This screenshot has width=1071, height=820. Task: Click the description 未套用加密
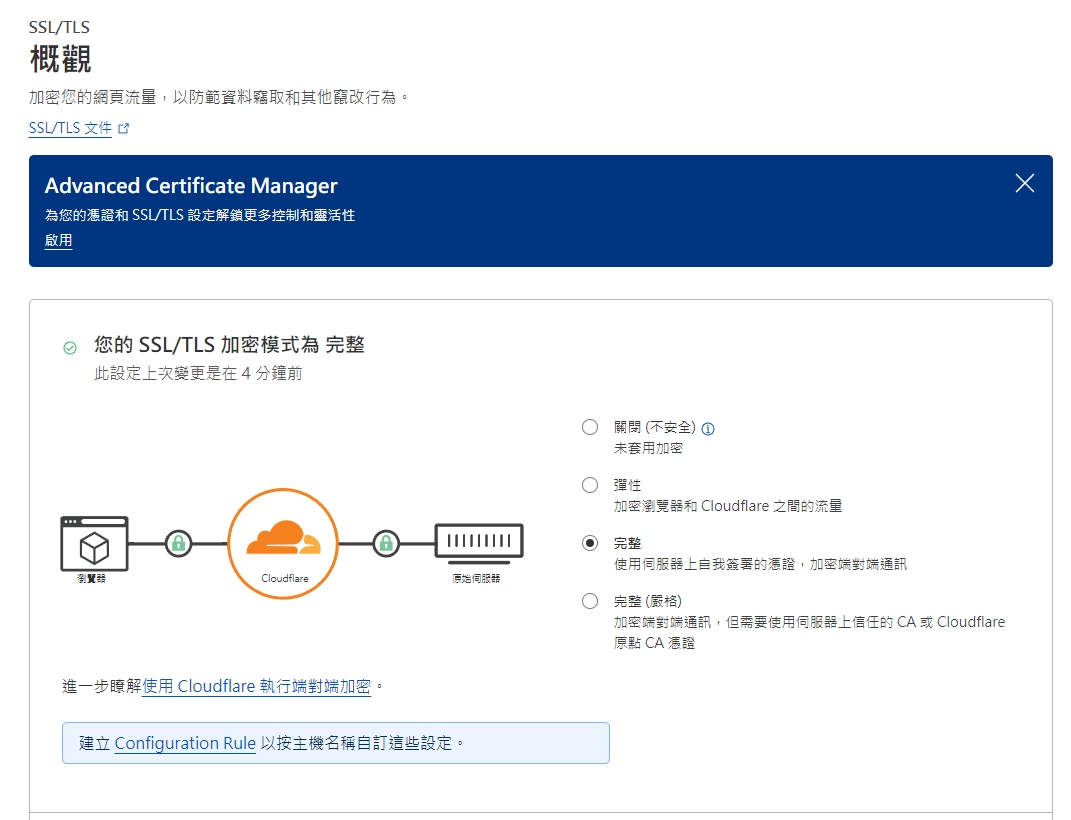pyautogui.click(x=648, y=449)
